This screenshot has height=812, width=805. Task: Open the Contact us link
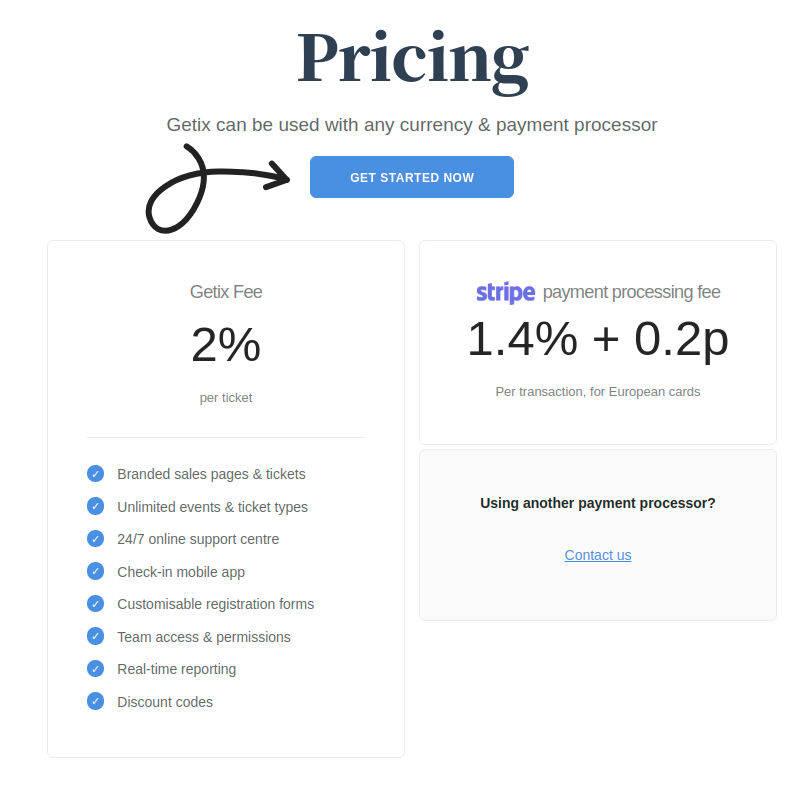click(597, 555)
